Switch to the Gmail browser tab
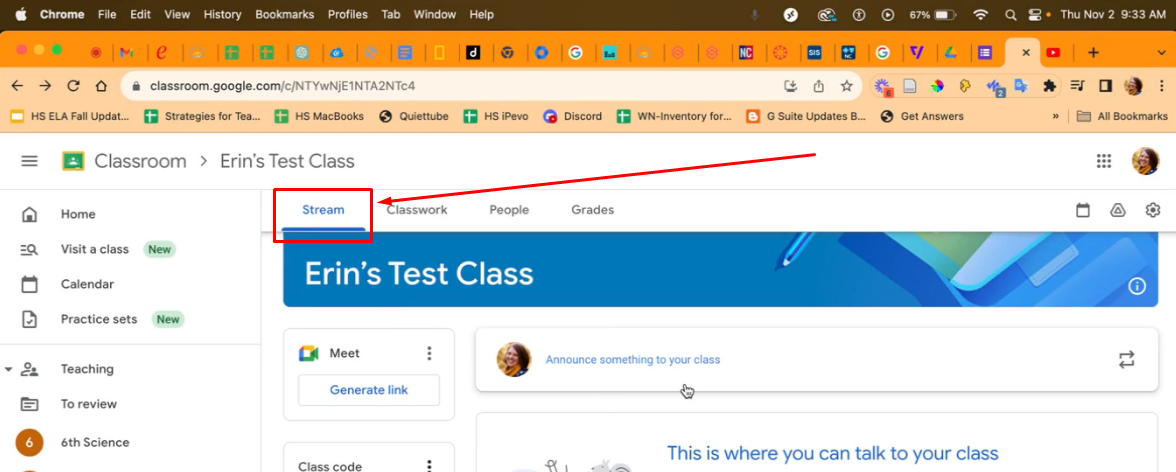The image size is (1176, 472). coord(127,53)
